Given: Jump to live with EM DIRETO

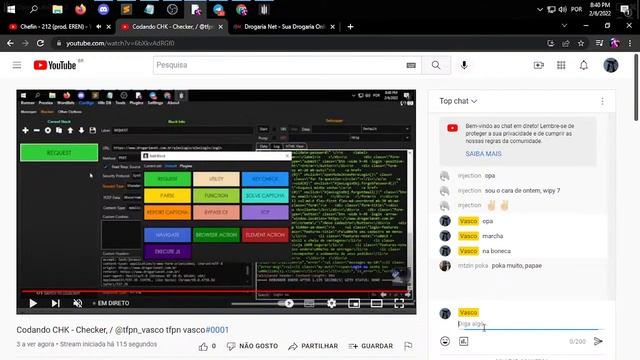Looking at the screenshot, I should (x=111, y=303).
